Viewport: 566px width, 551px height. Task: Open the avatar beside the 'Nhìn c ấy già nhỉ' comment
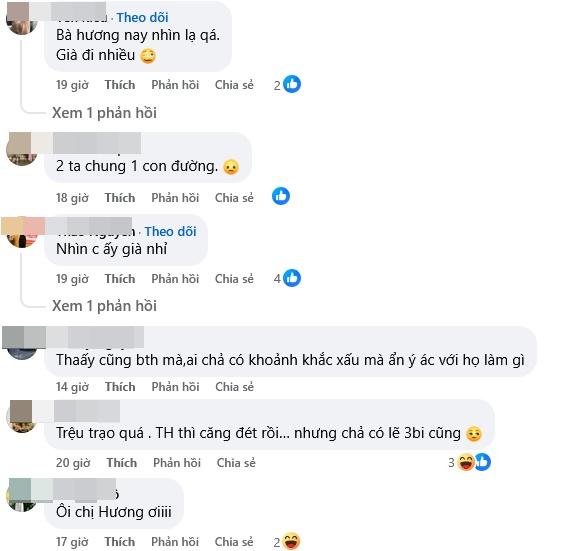tap(22, 235)
